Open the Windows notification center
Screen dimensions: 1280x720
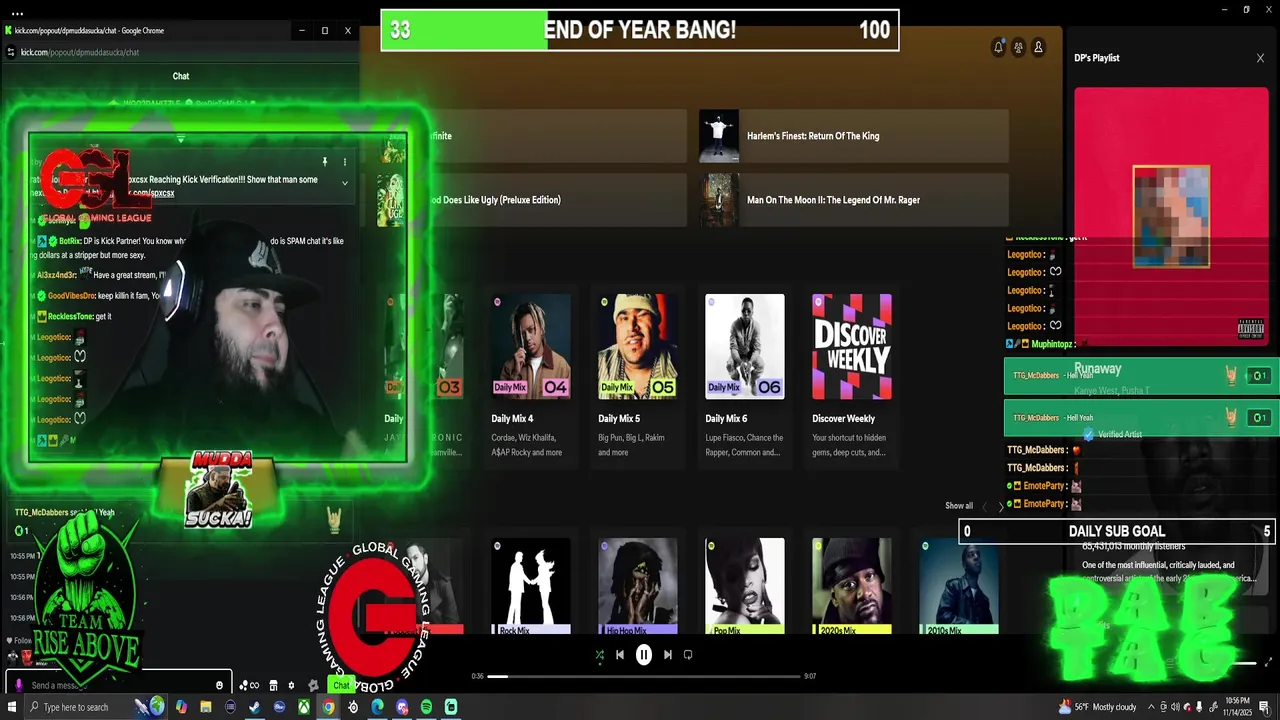pos(1266,707)
